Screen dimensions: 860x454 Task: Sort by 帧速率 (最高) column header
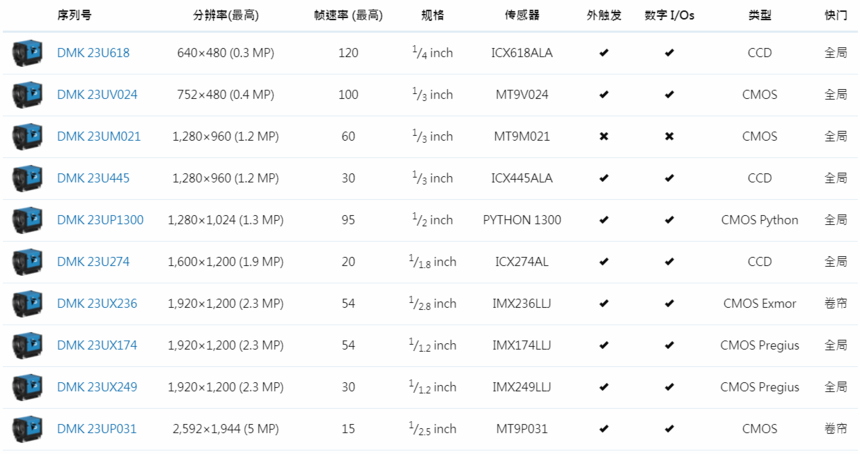347,16
